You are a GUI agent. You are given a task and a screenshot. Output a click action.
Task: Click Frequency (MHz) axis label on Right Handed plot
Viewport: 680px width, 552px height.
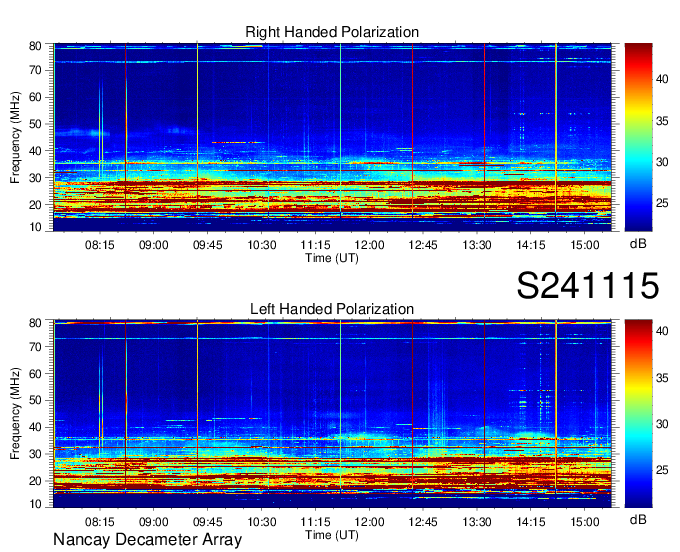tap(15, 137)
